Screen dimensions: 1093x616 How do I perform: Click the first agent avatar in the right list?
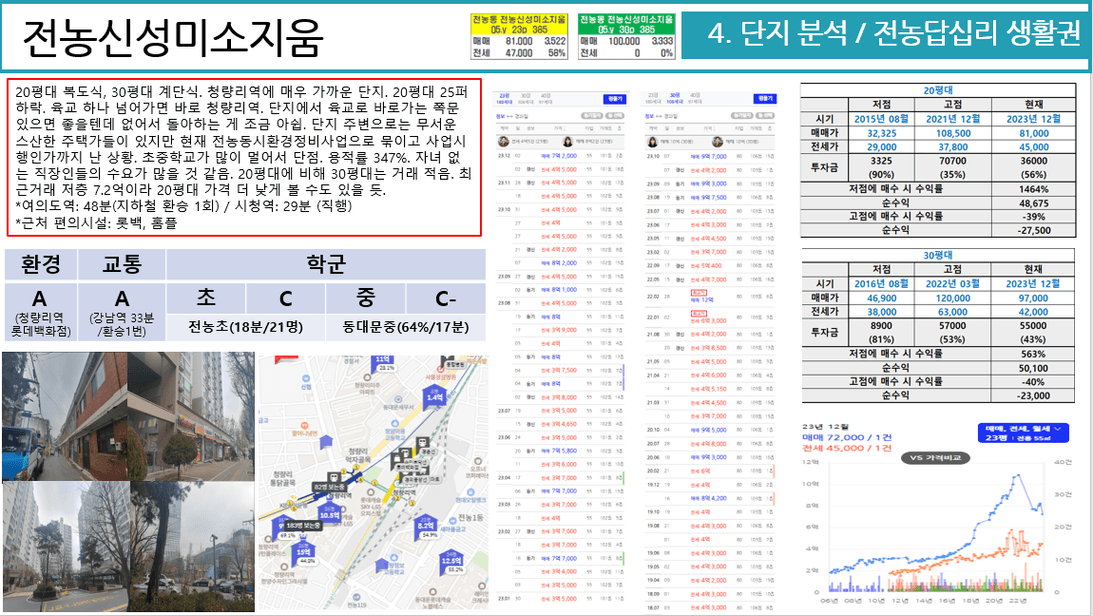653,141
